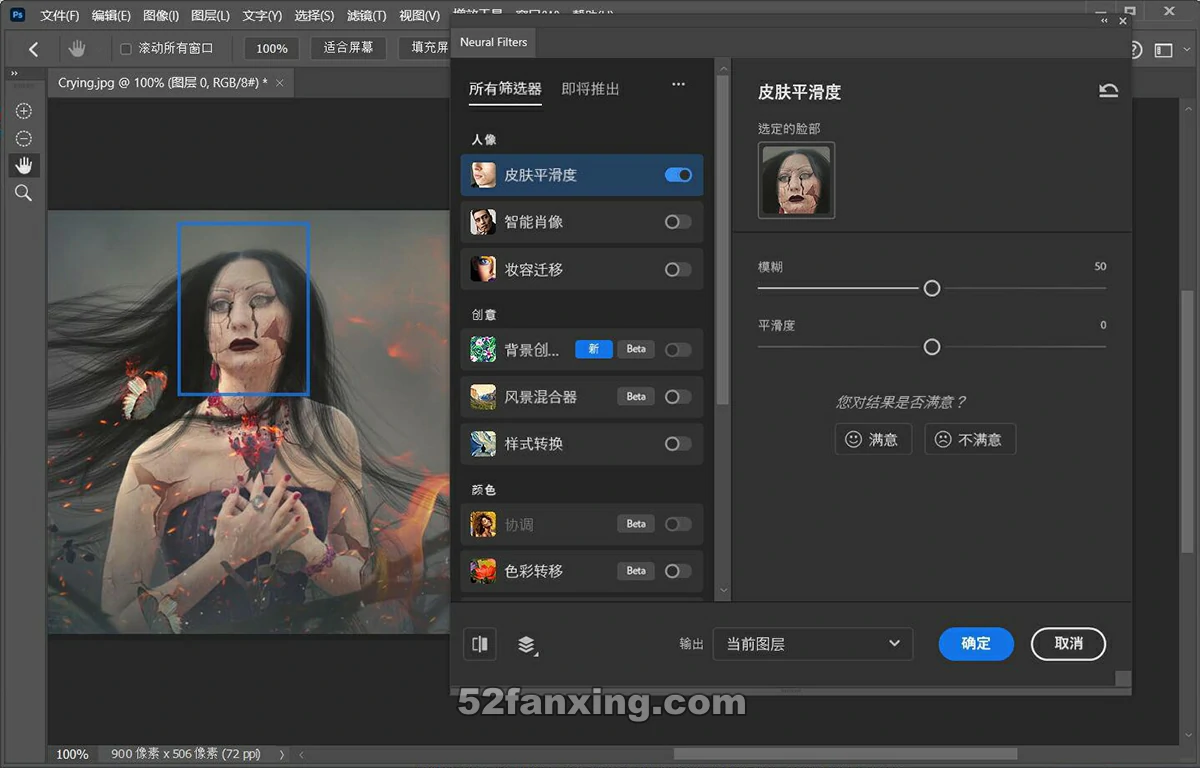Switch to the 即将推出 tab
This screenshot has width=1200, height=768.
point(590,89)
